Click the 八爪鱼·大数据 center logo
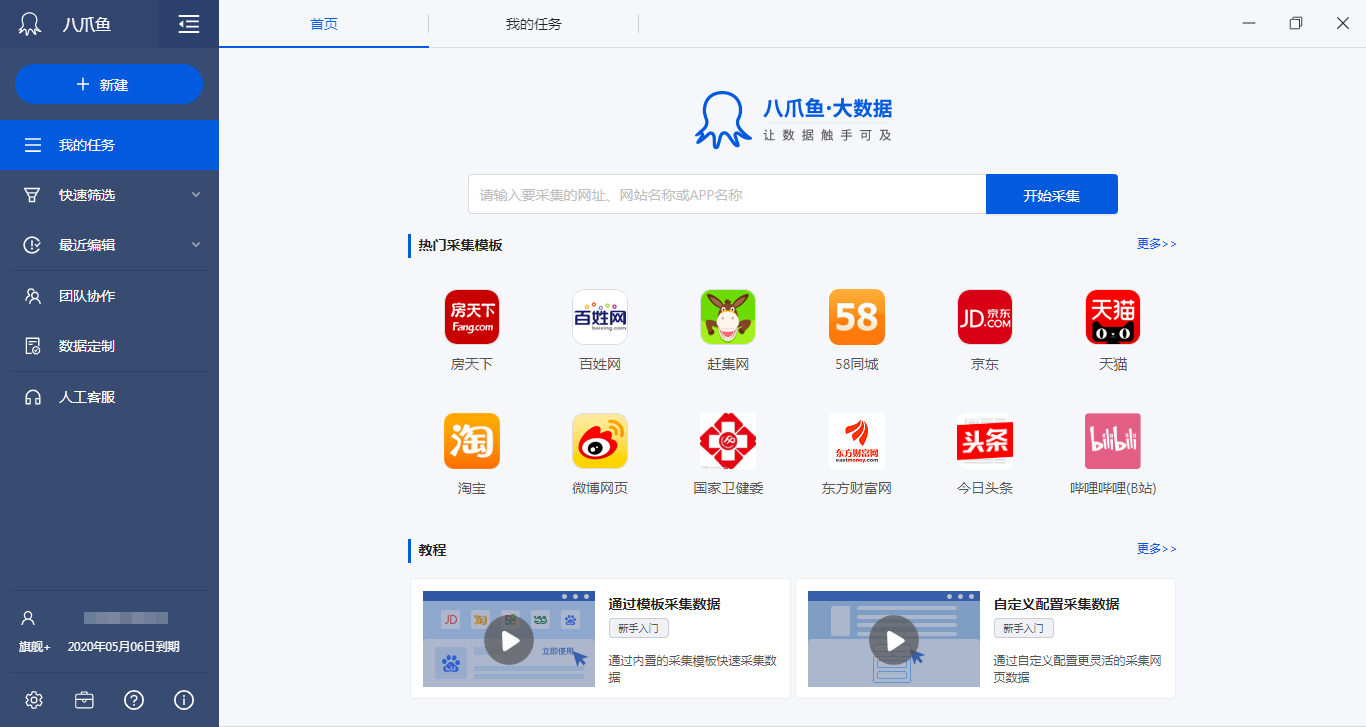Viewport: 1366px width, 727px height. click(794, 120)
